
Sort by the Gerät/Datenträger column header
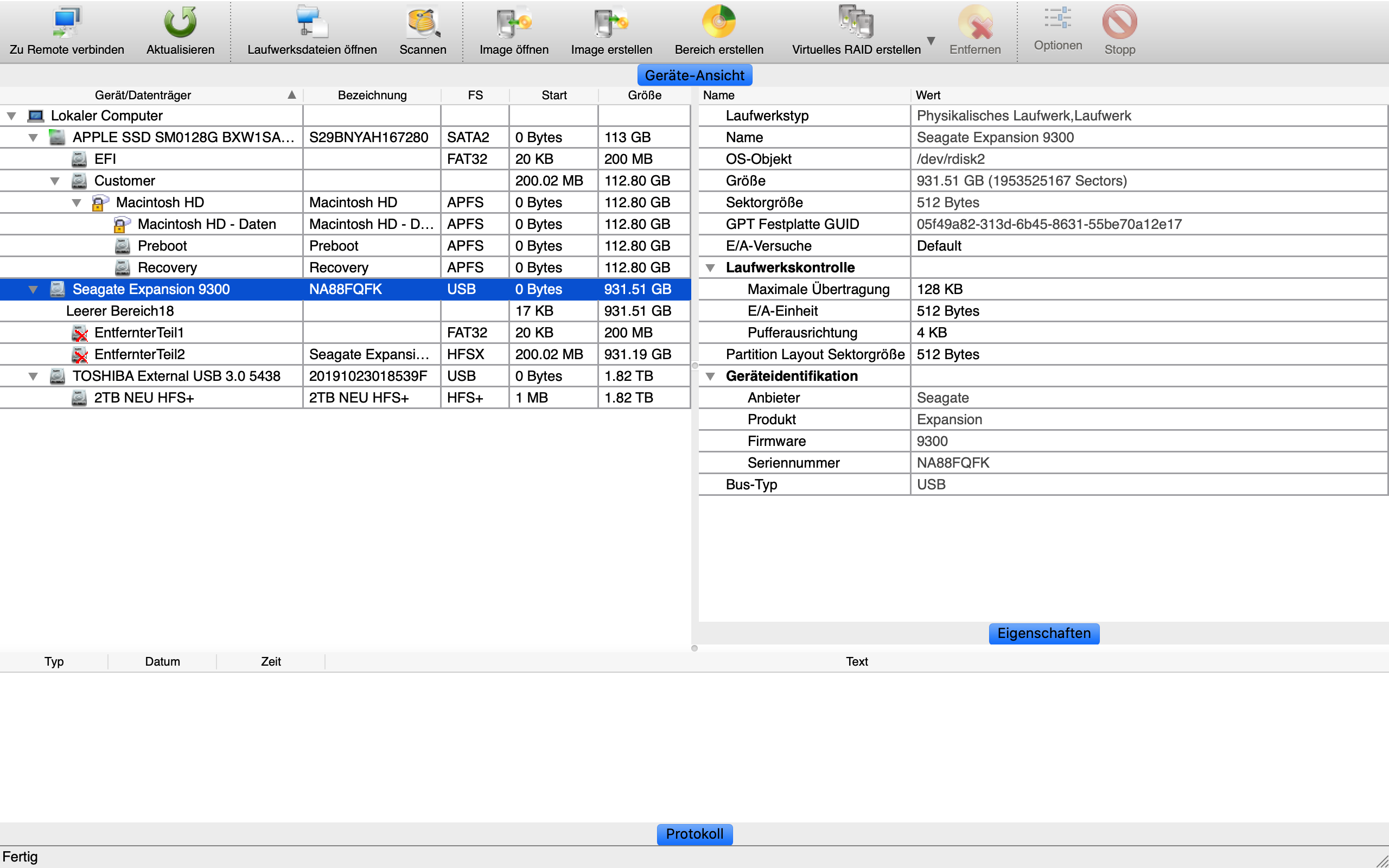pos(143,95)
